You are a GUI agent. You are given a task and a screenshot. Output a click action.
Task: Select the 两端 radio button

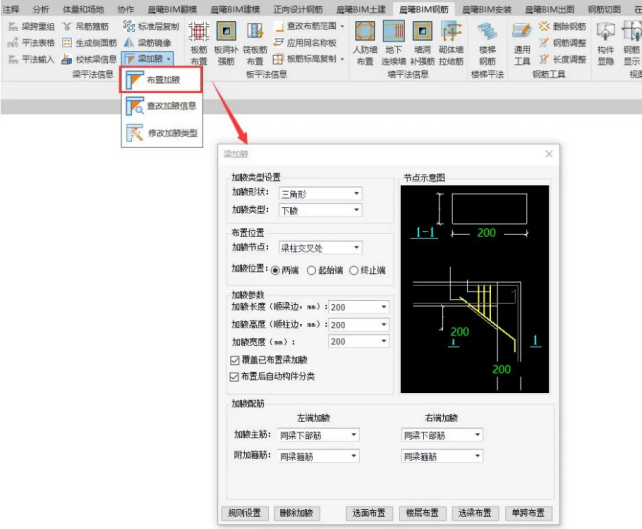(x=275, y=271)
